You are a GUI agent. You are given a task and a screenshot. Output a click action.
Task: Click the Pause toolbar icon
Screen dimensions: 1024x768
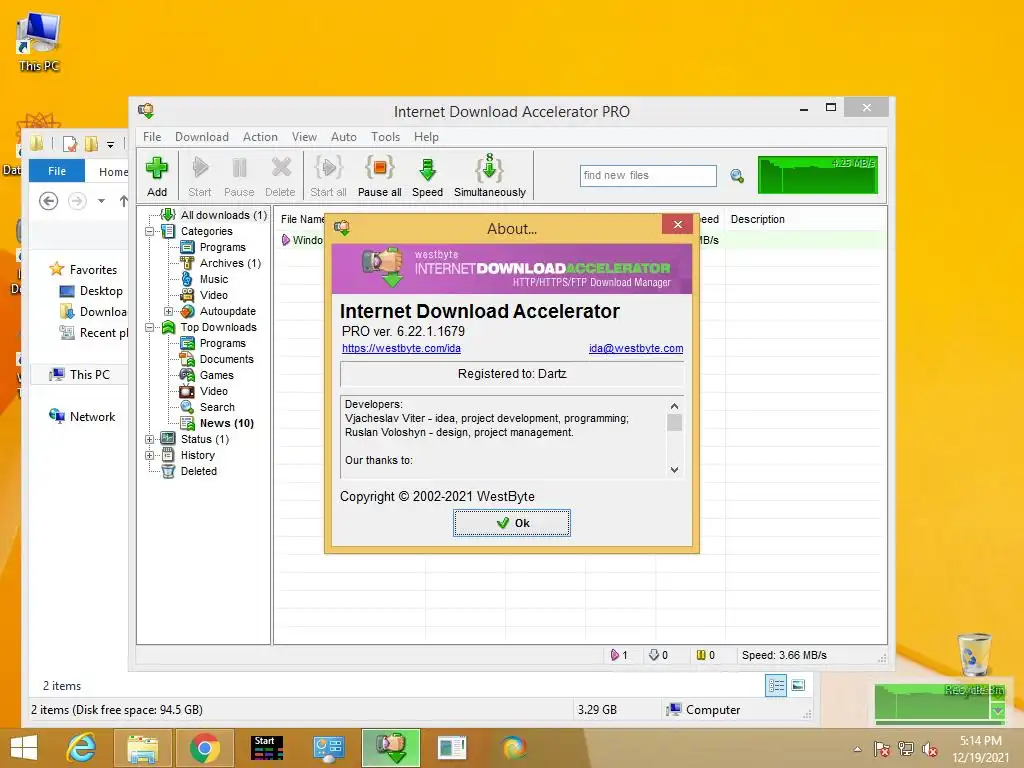tap(239, 176)
